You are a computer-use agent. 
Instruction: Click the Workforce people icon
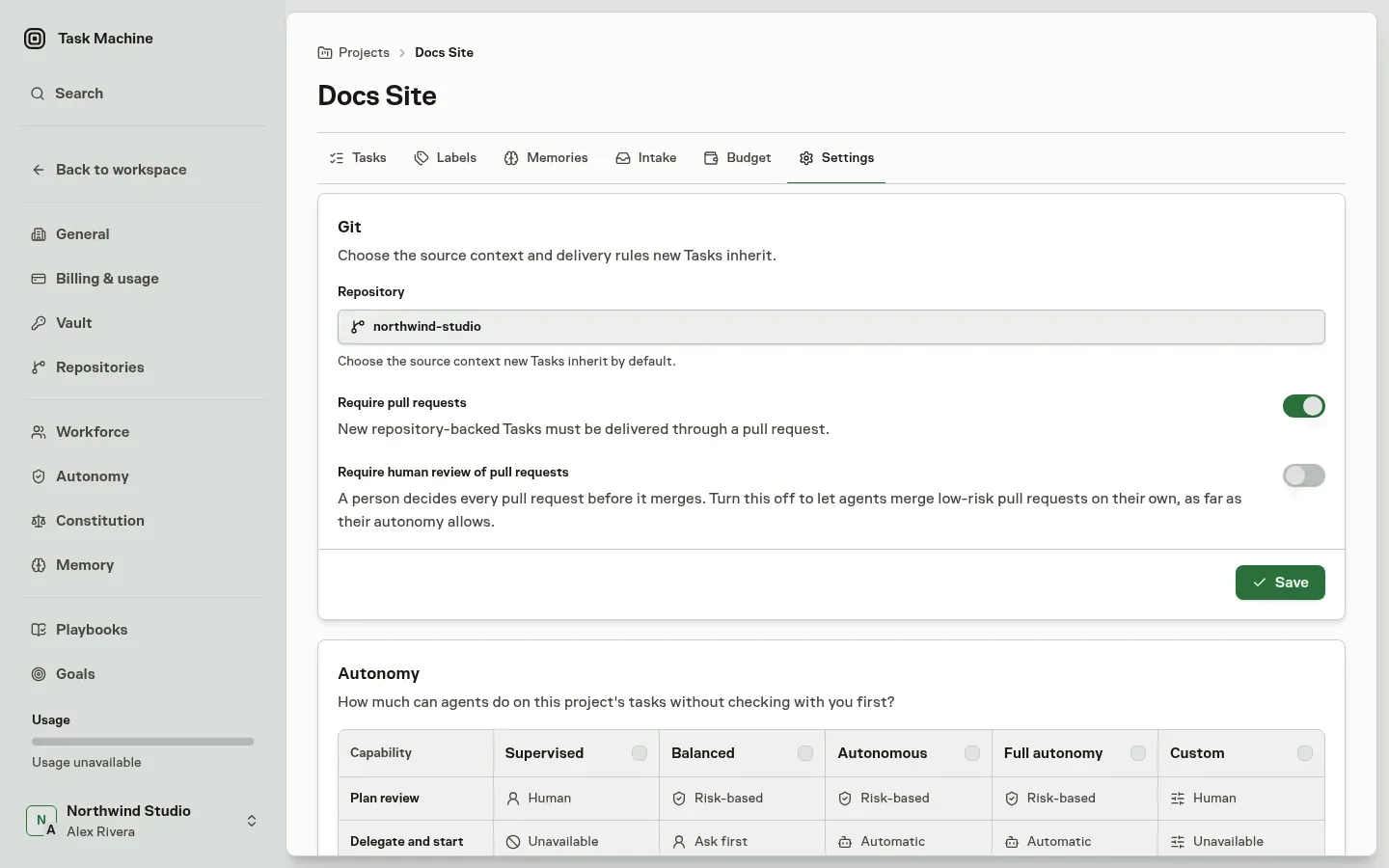tap(39, 432)
